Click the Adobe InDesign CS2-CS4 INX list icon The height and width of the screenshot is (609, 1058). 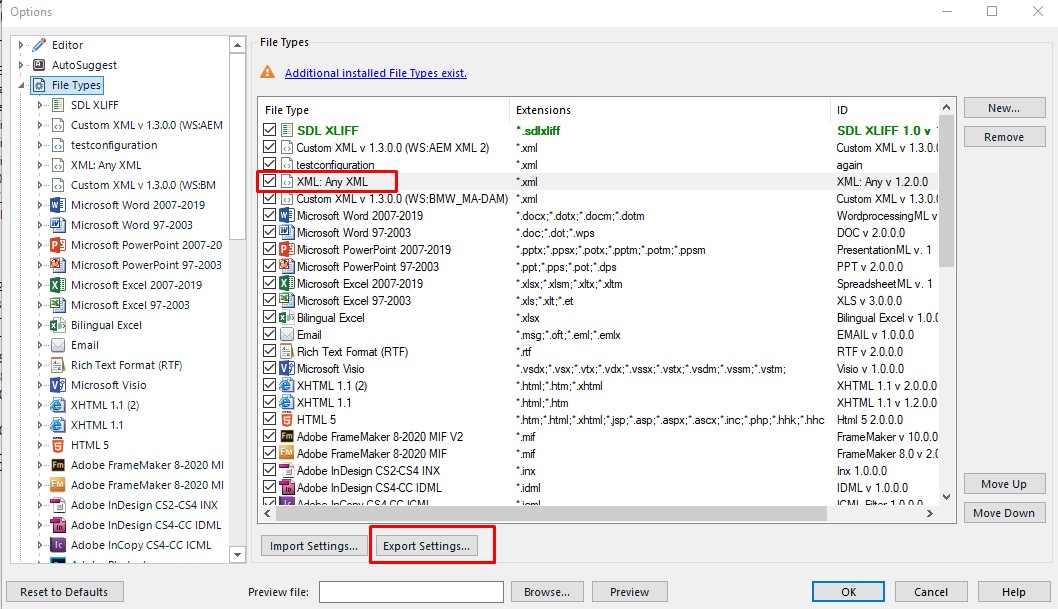(287, 471)
